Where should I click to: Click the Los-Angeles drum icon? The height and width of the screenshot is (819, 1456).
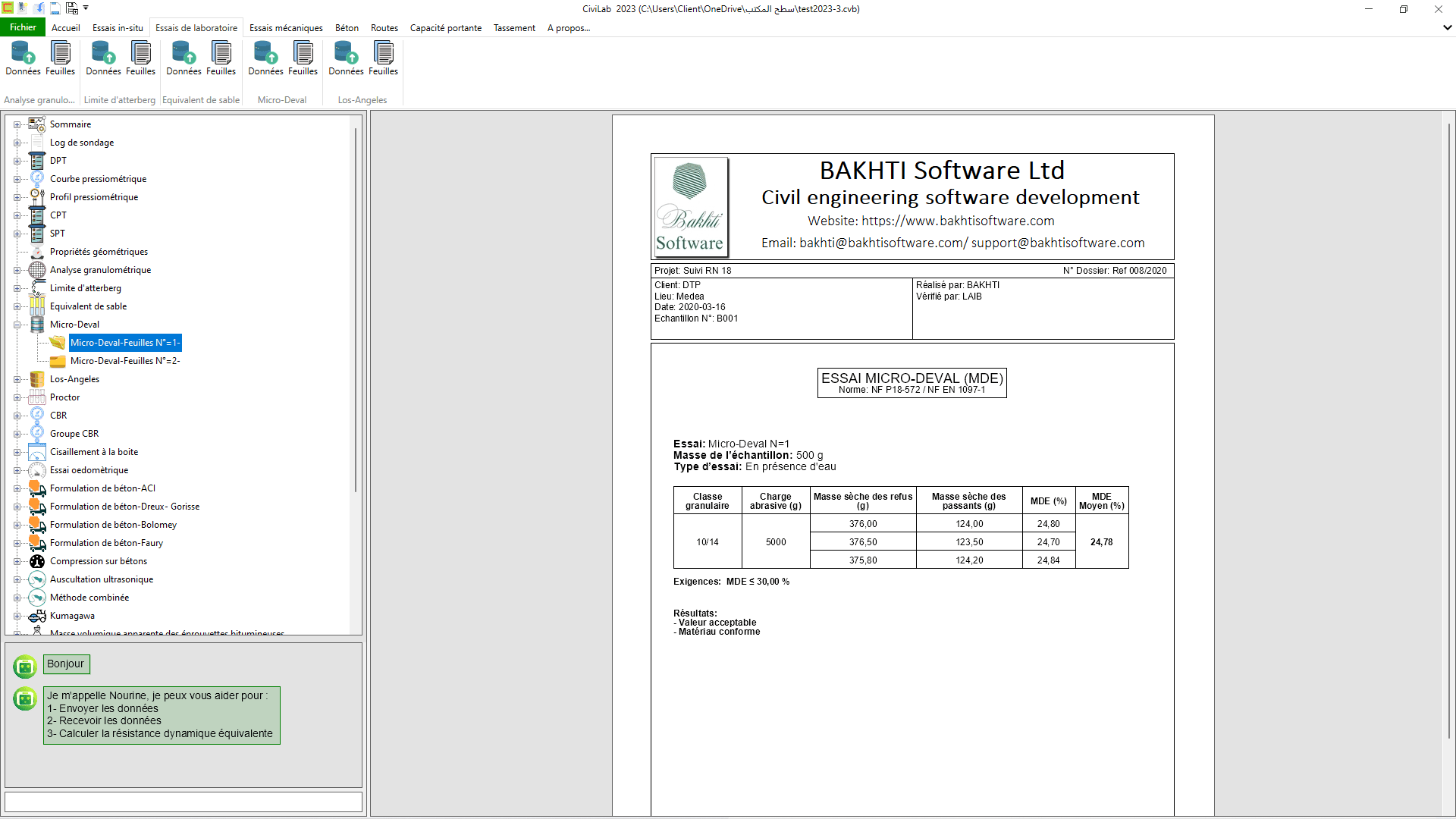click(x=37, y=379)
